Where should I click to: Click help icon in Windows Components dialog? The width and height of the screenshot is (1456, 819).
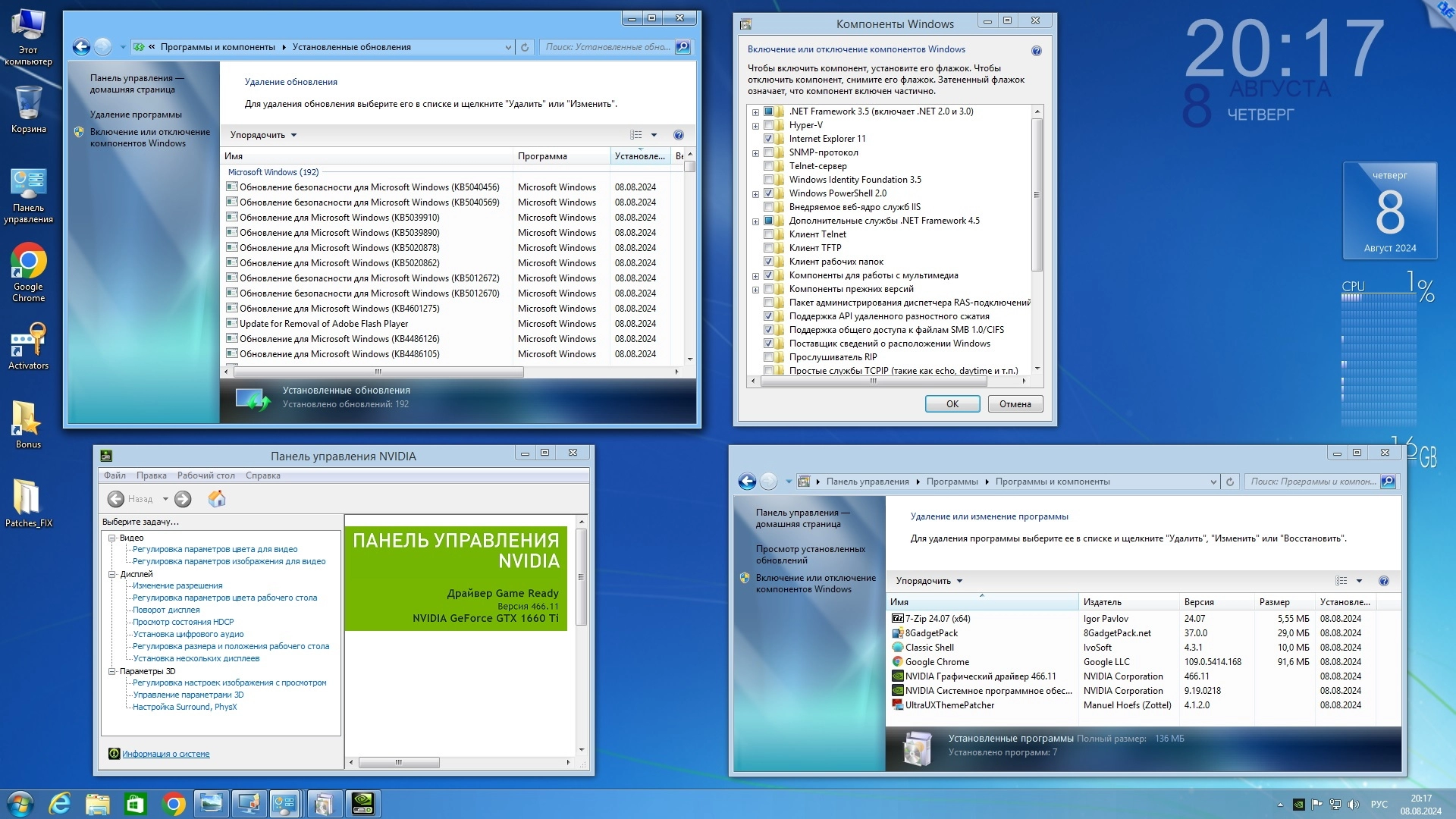(x=1036, y=51)
